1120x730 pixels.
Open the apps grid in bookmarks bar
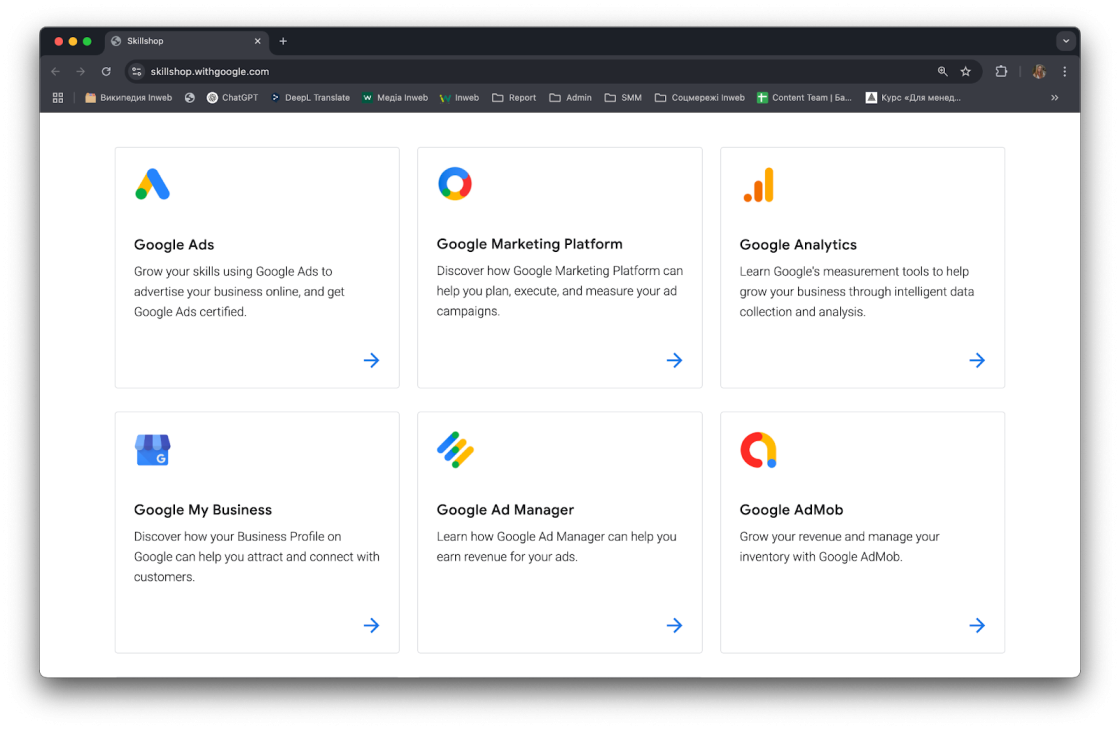58,98
